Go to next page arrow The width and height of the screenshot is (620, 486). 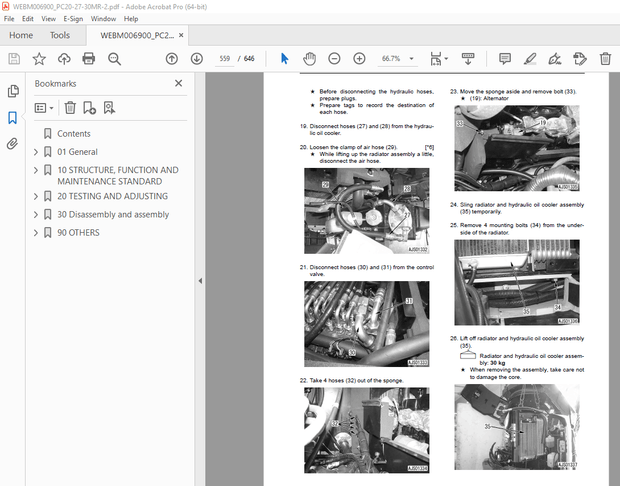click(197, 59)
